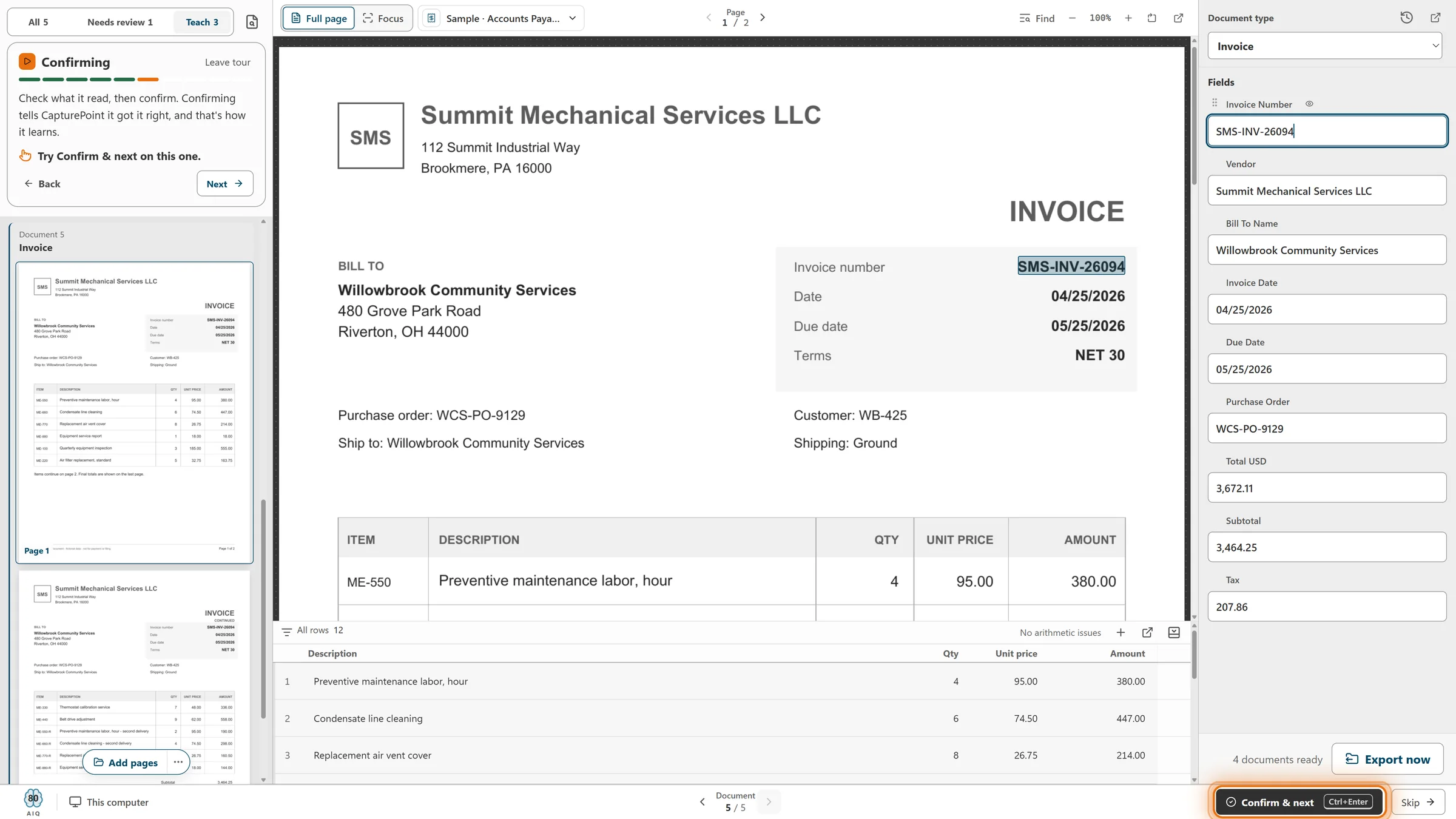Open the more options ellipsis next to Add pages
This screenshot has height=819, width=1456.
pos(178,763)
